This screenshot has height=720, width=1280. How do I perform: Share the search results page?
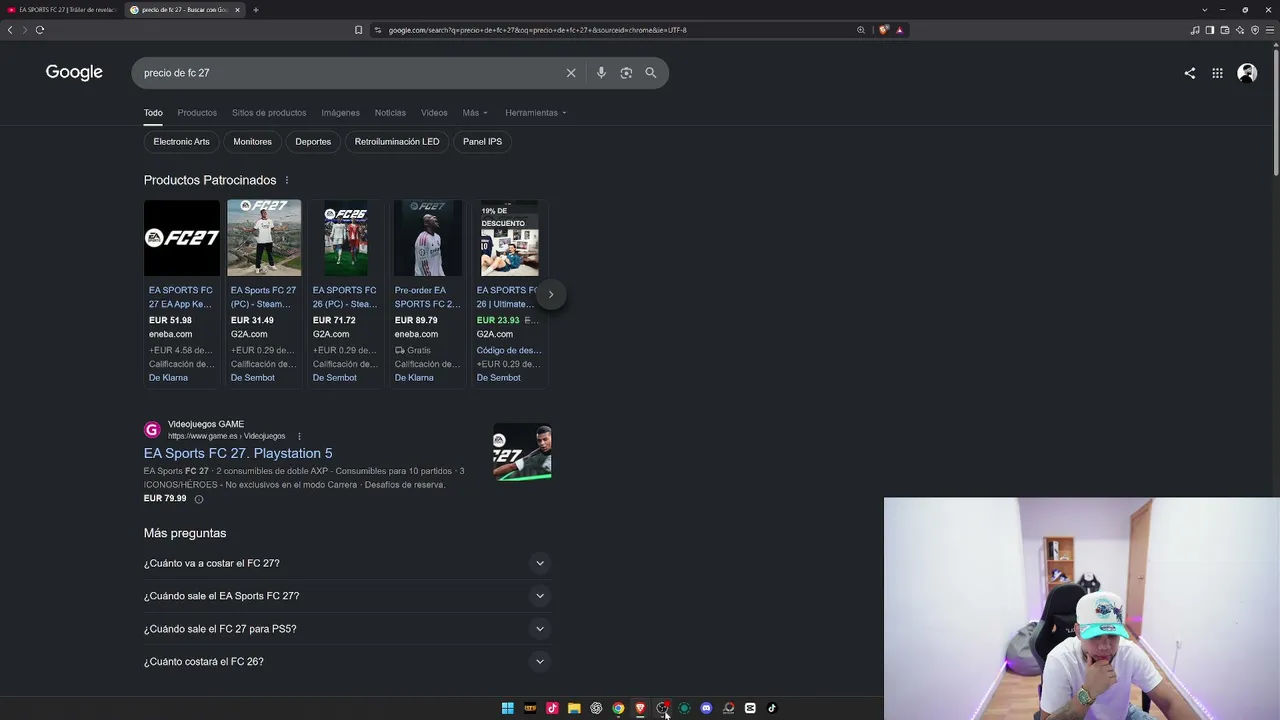click(x=1190, y=73)
